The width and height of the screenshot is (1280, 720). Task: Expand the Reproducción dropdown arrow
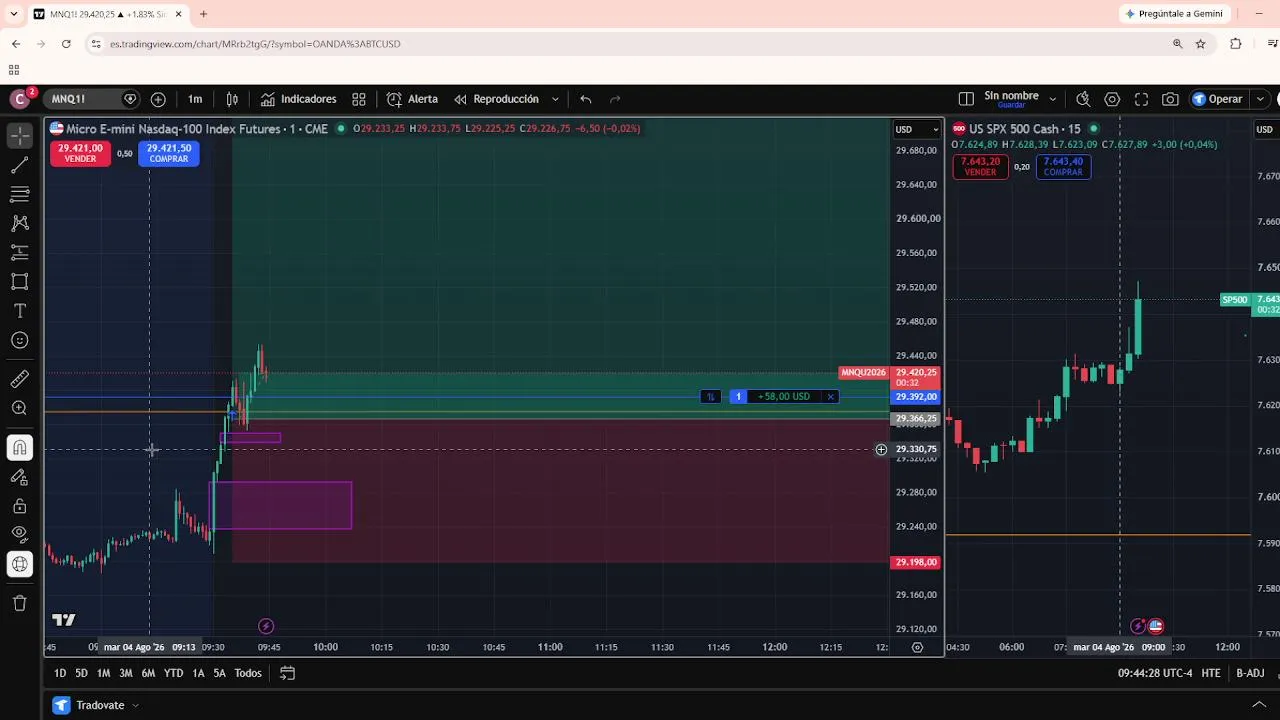[x=555, y=99]
